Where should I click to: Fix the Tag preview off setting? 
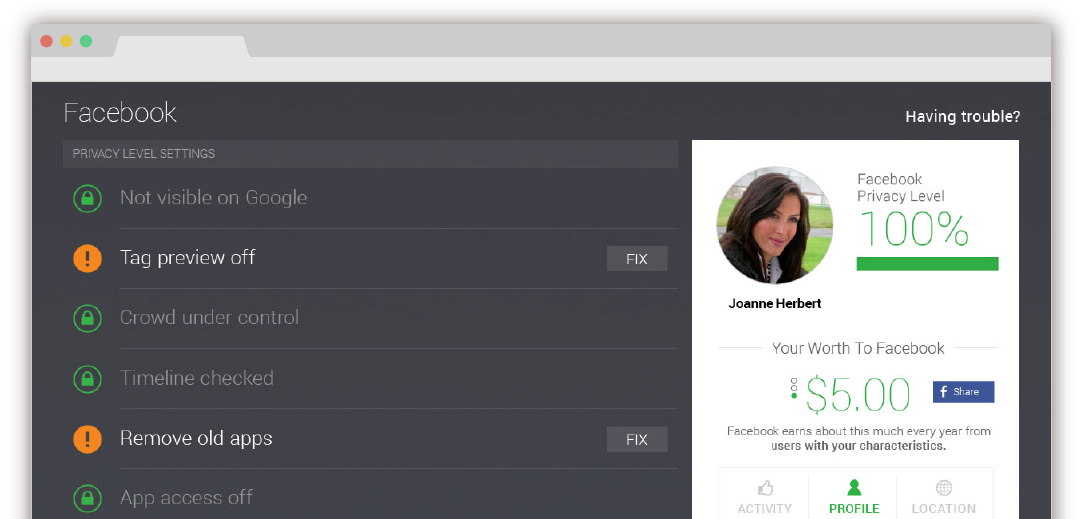pyautogui.click(x=637, y=258)
